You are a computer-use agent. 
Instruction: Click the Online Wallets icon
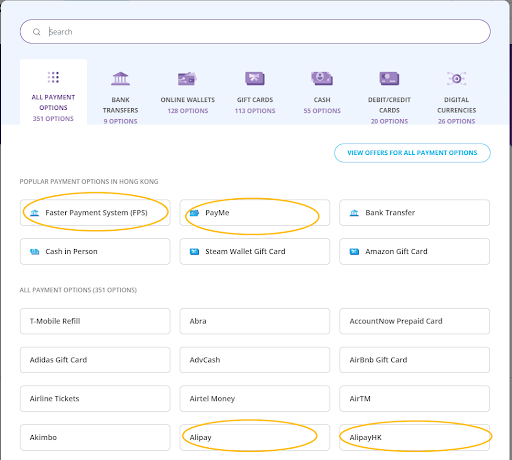[187, 79]
